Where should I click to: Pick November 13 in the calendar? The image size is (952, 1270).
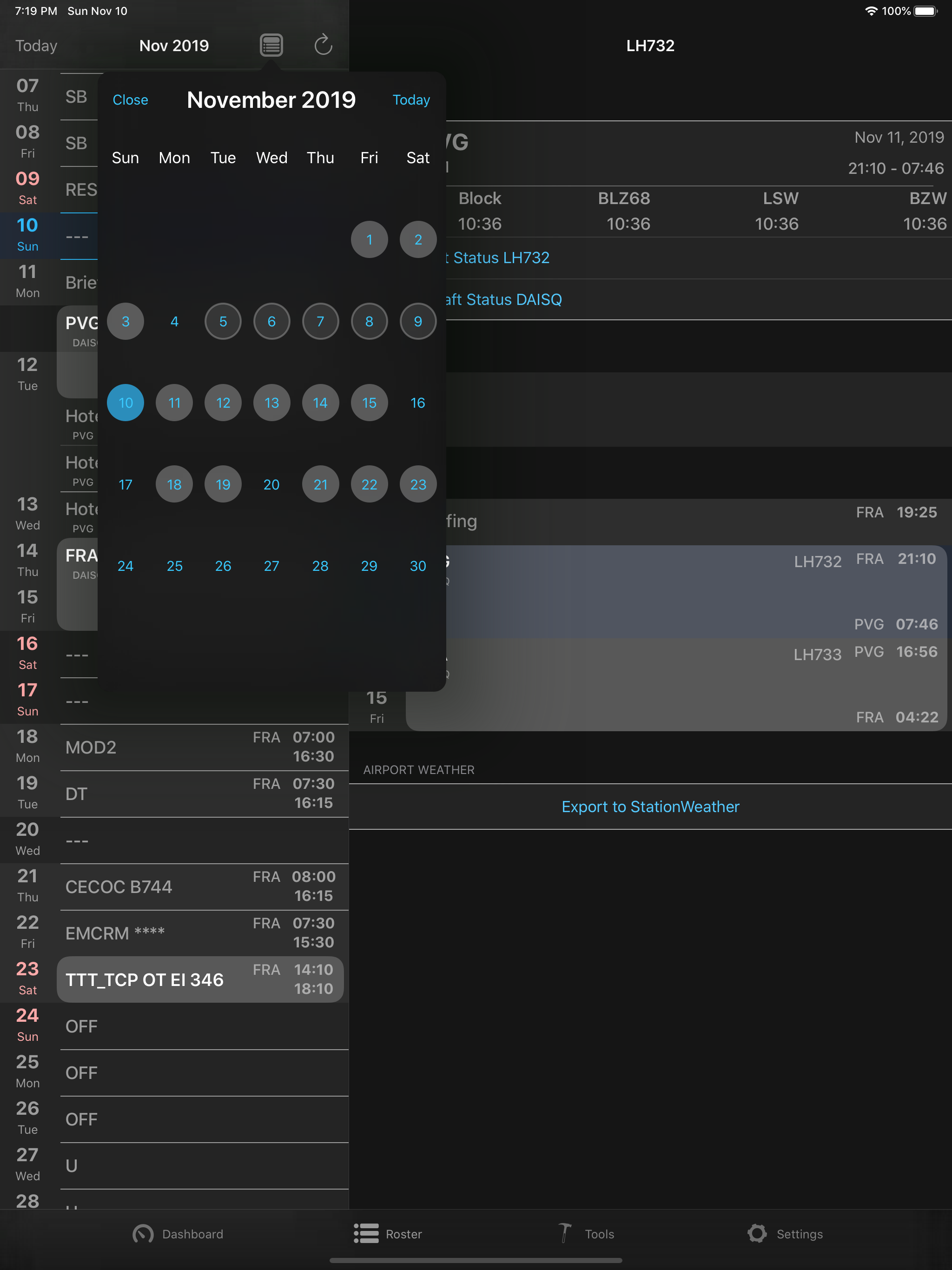pos(271,403)
